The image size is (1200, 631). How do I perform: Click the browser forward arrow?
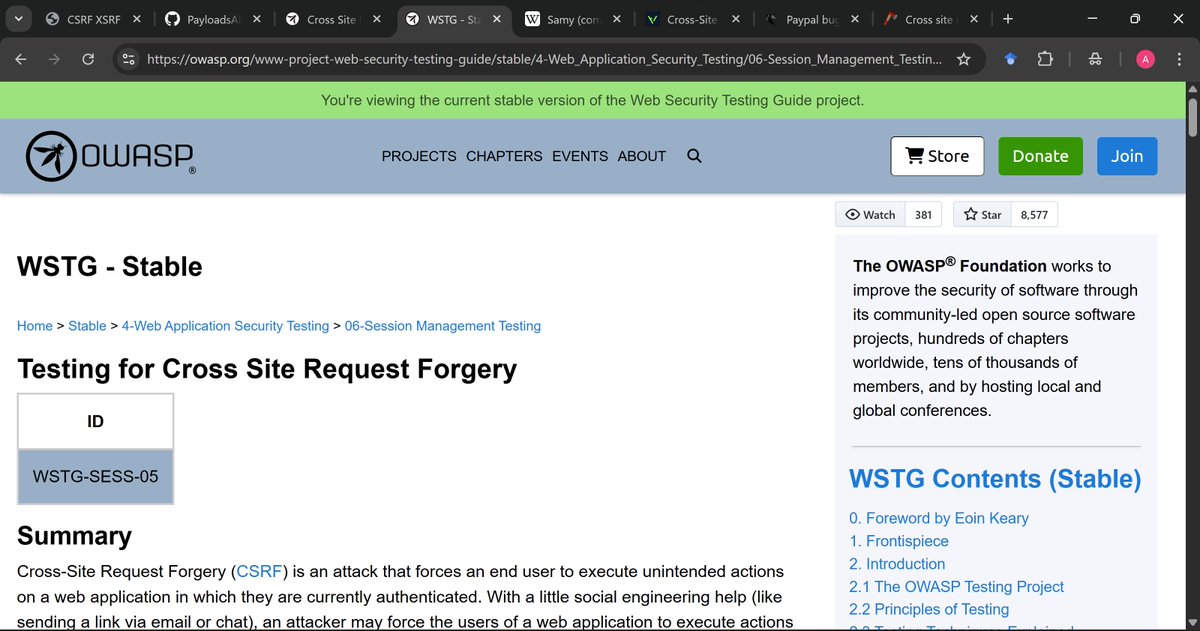click(54, 59)
